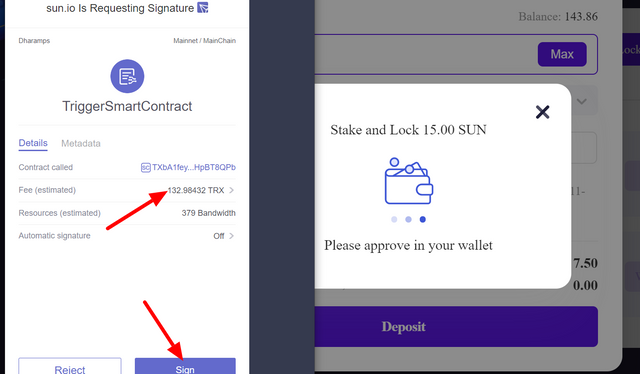This screenshot has width=640, height=374.
Task: Select the first progress dot under wallet
Action: point(394,220)
